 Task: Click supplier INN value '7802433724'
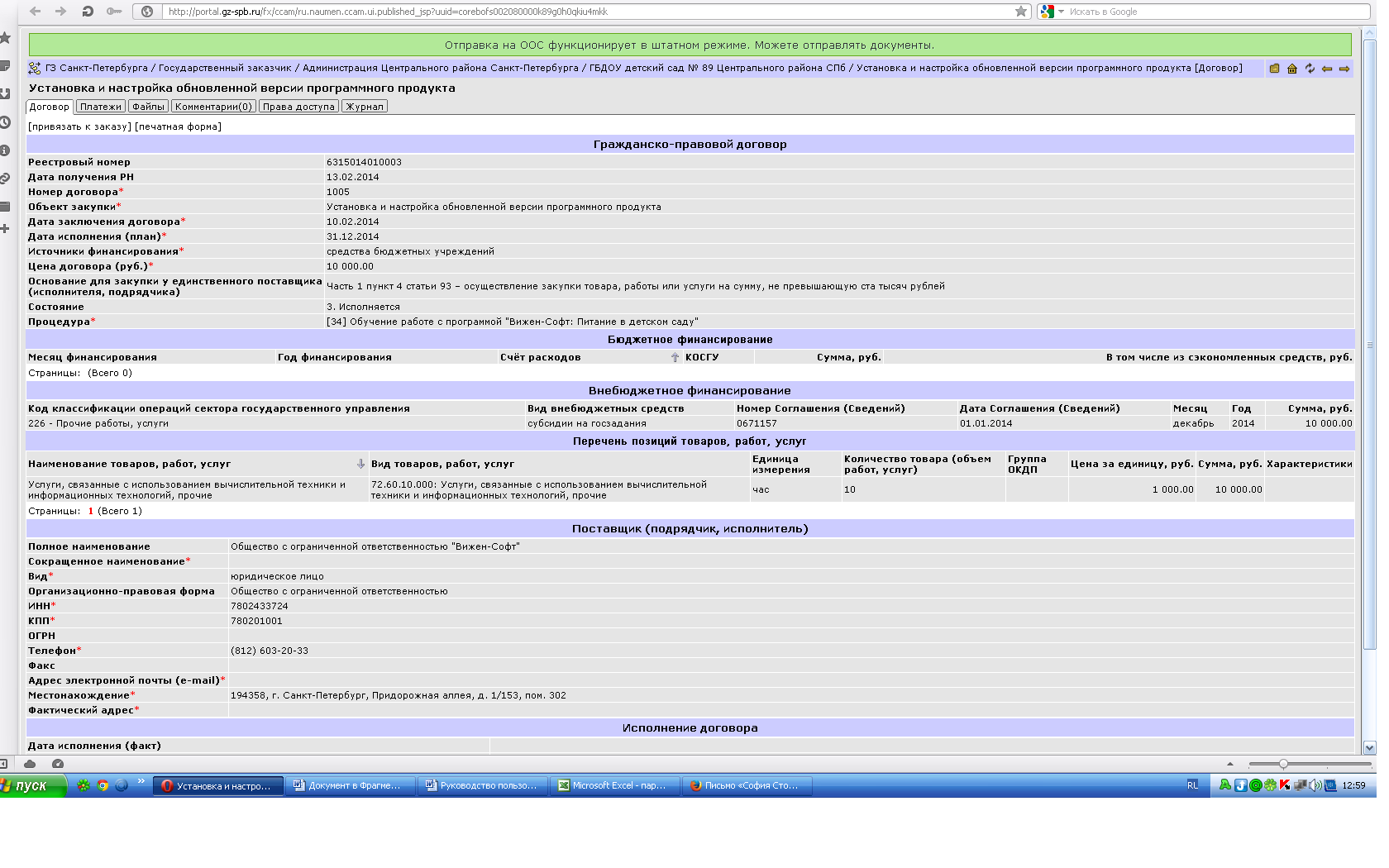[260, 606]
